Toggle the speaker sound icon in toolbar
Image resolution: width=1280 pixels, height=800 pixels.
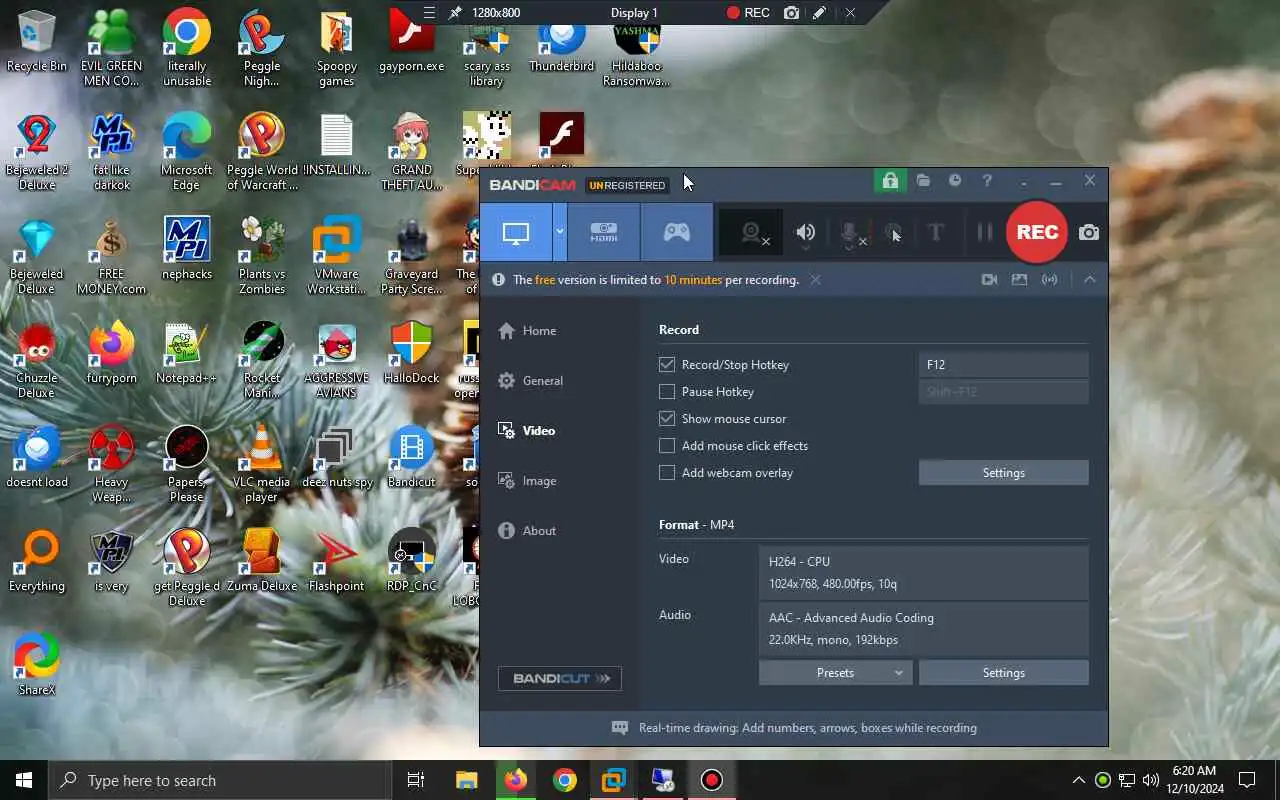805,233
